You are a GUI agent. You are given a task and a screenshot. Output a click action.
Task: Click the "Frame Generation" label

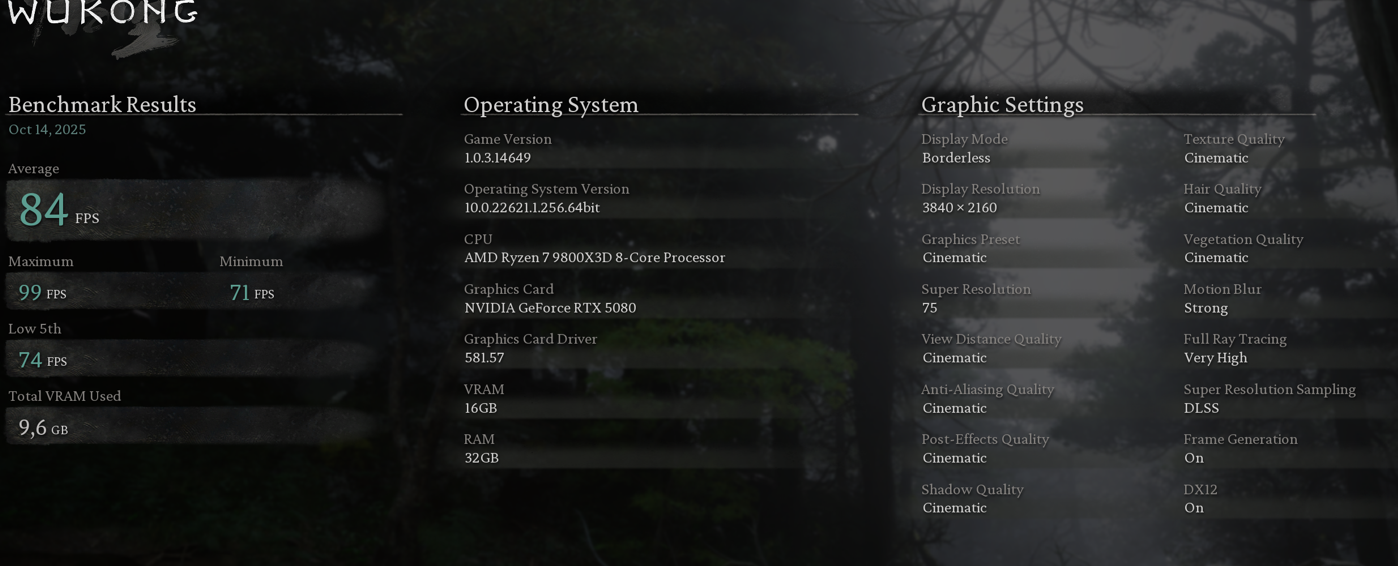click(1240, 439)
